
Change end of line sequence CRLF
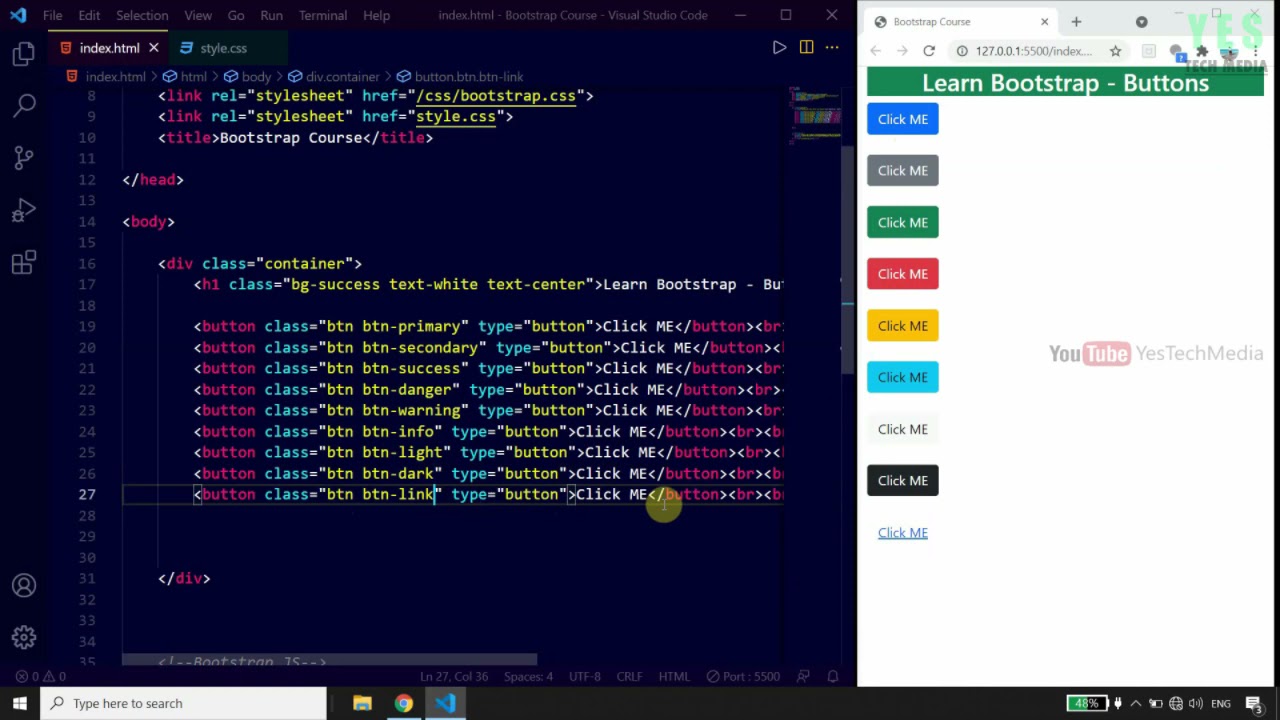pos(629,676)
